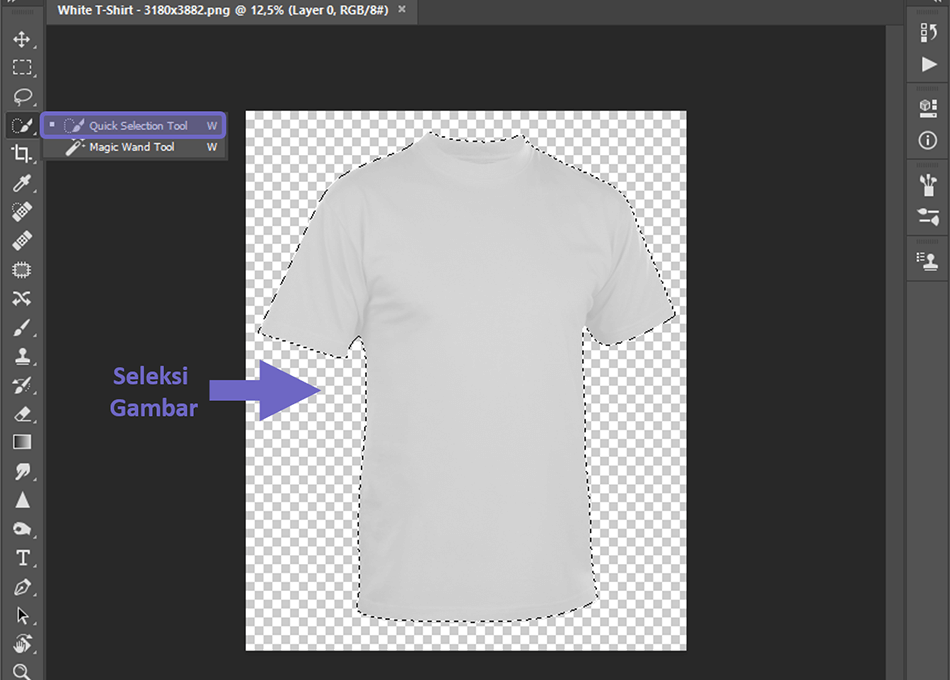Viewport: 950px width, 680px height.
Task: Choose Quick Selection Tool from flyout menu
Action: coord(133,125)
